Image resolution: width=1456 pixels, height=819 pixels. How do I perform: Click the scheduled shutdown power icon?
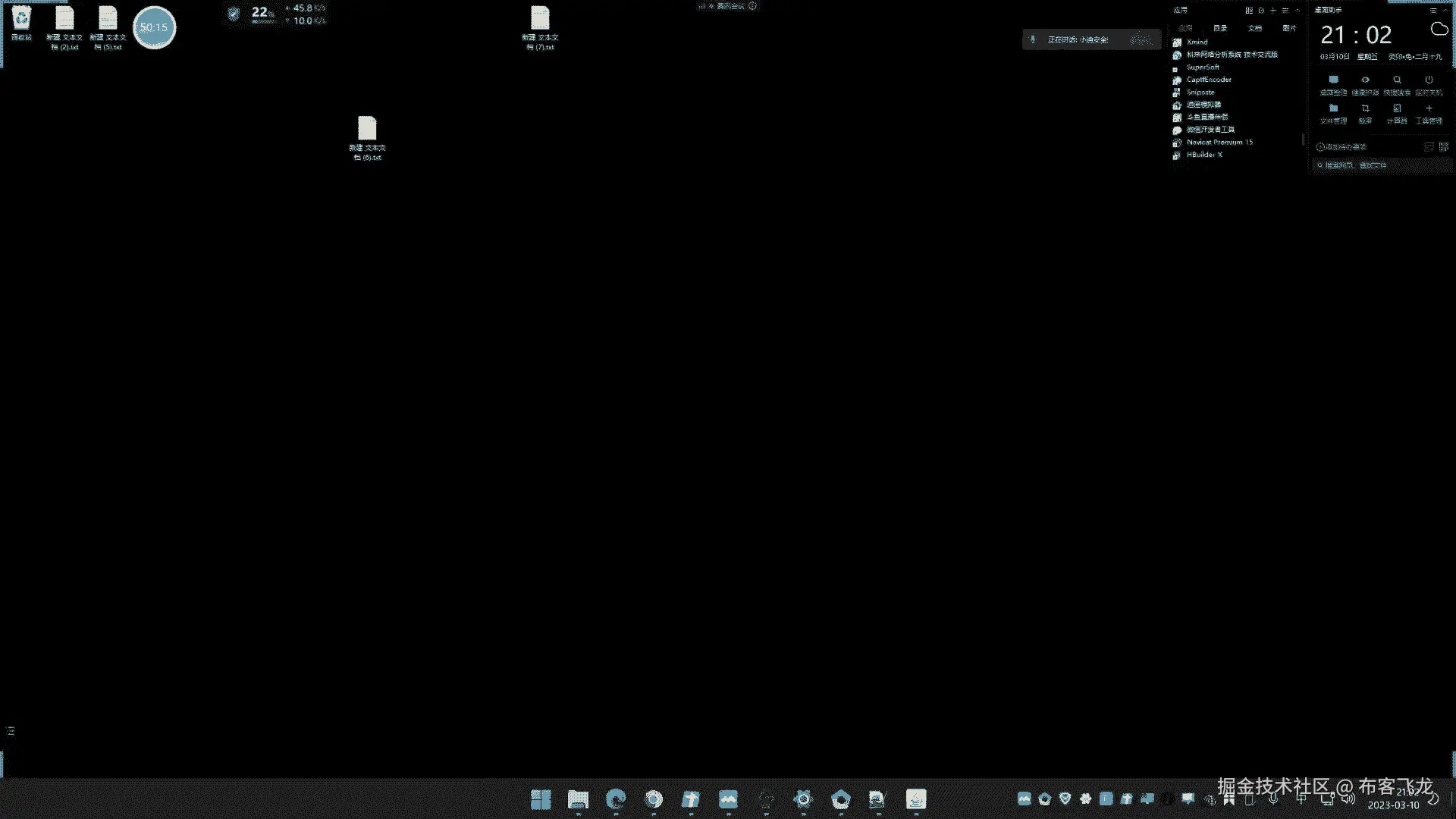click(x=1429, y=80)
